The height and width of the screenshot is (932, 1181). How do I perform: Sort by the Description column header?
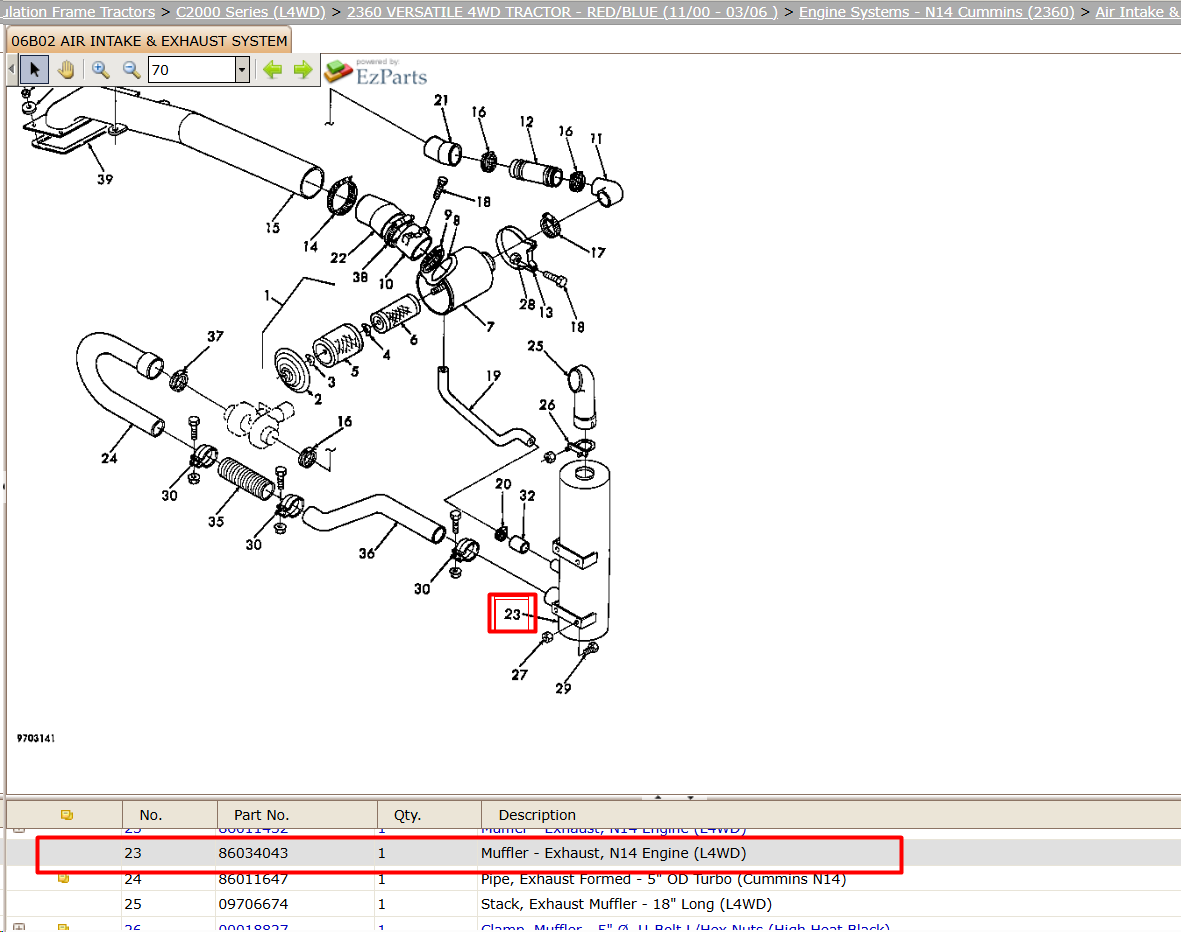[x=537, y=814]
